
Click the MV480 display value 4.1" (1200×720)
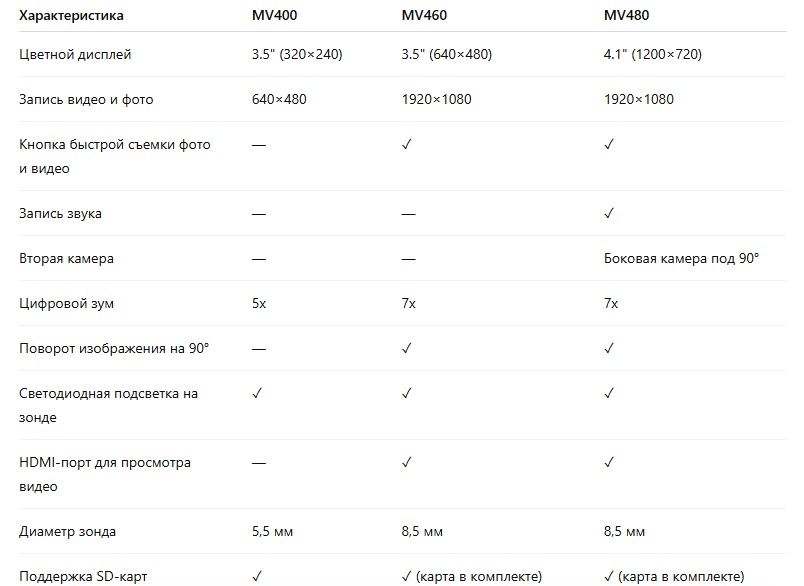pyautogui.click(x=653, y=54)
